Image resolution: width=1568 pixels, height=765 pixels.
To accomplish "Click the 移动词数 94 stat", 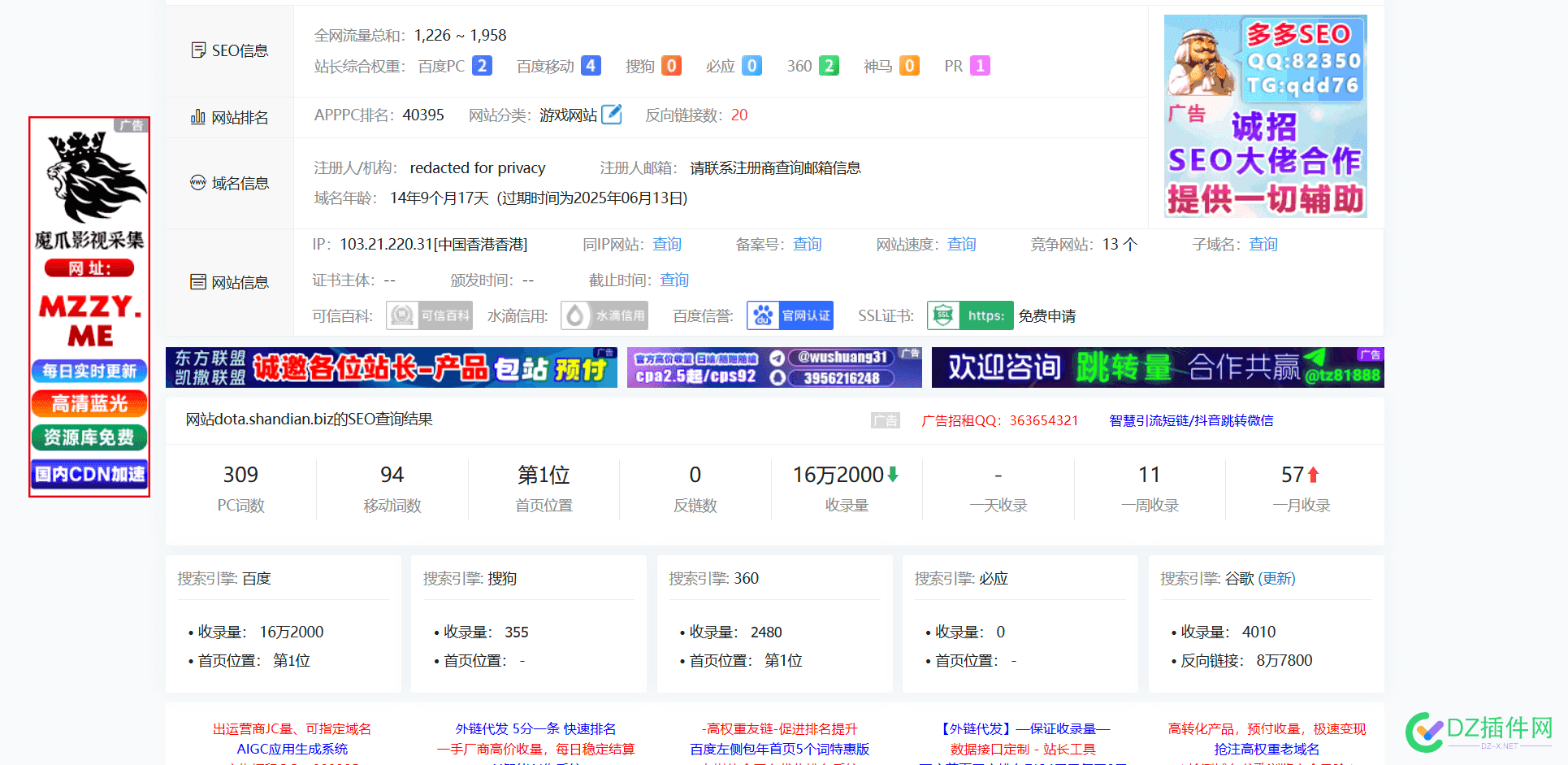I will 392,488.
